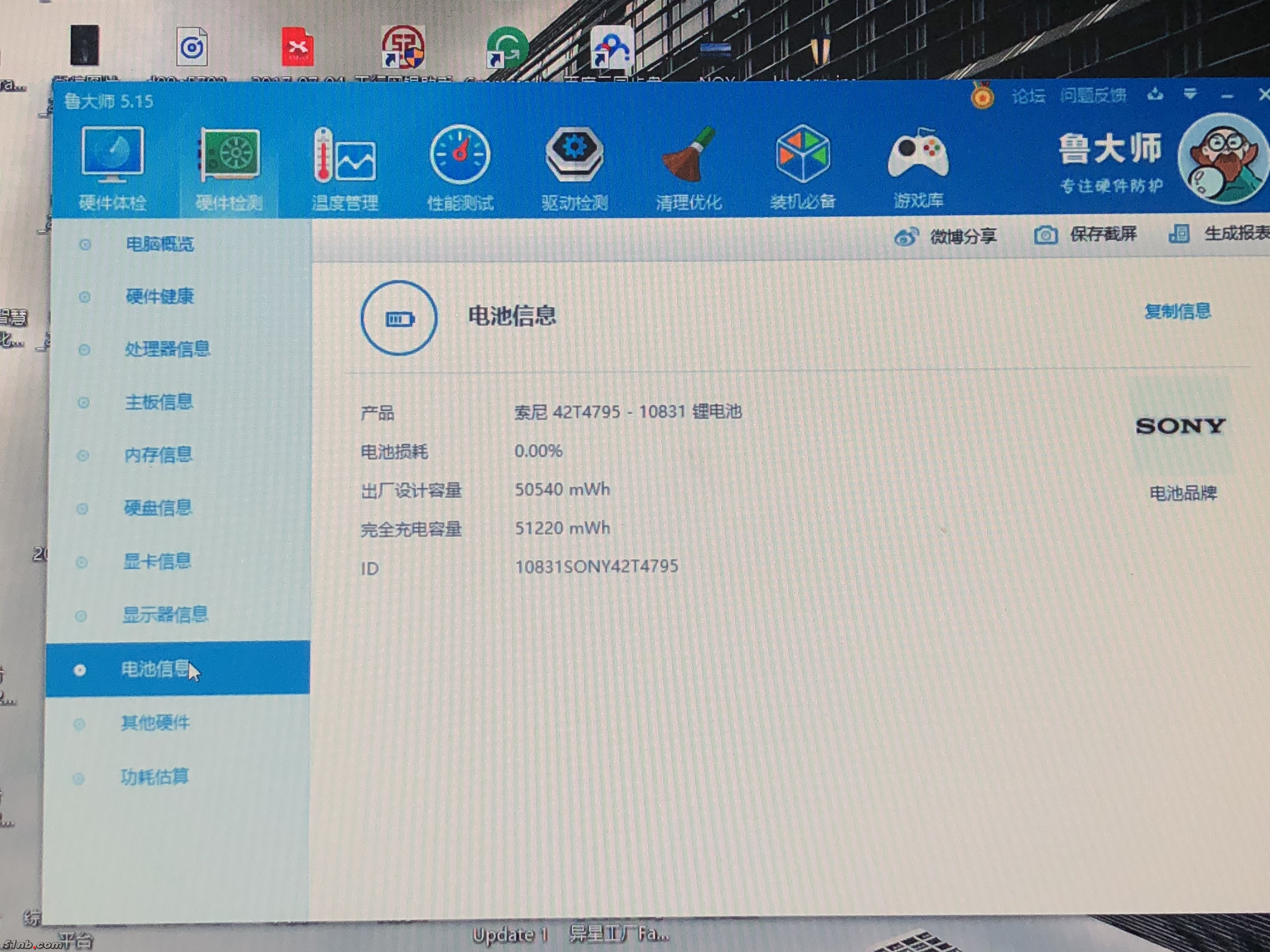Open the 硬件体检 hardware checkup section
Screen dimensions: 1270x952
pyautogui.click(x=112, y=168)
